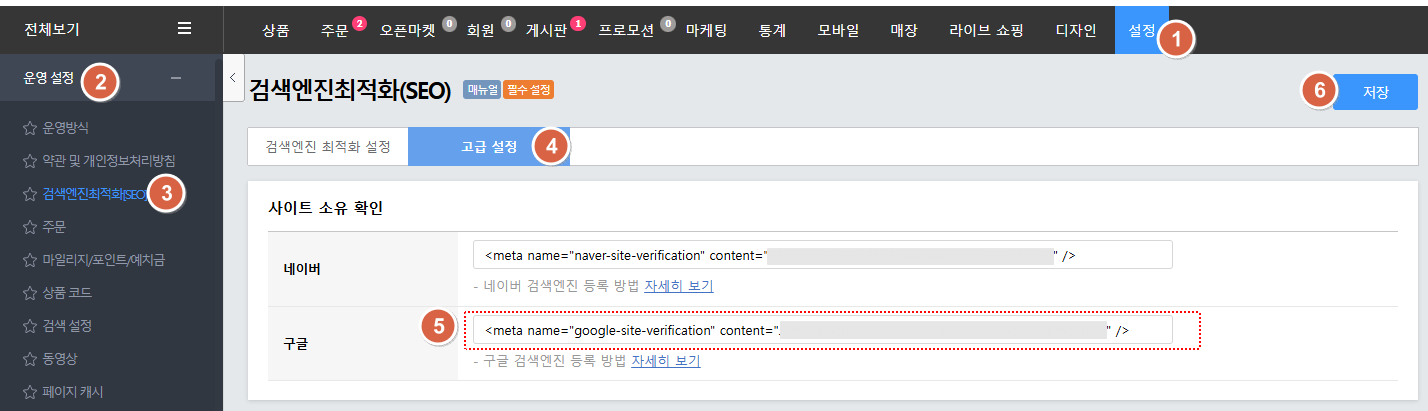Open the 페이지 캐시 settings

(73, 392)
